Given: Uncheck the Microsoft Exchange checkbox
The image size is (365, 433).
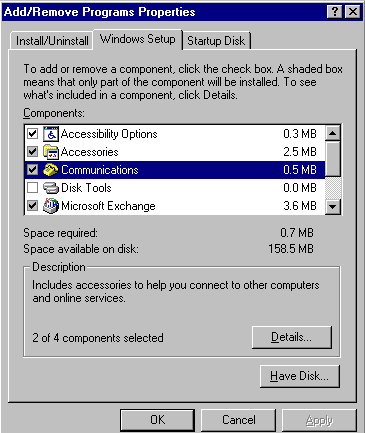Looking at the screenshot, I should (32, 206).
